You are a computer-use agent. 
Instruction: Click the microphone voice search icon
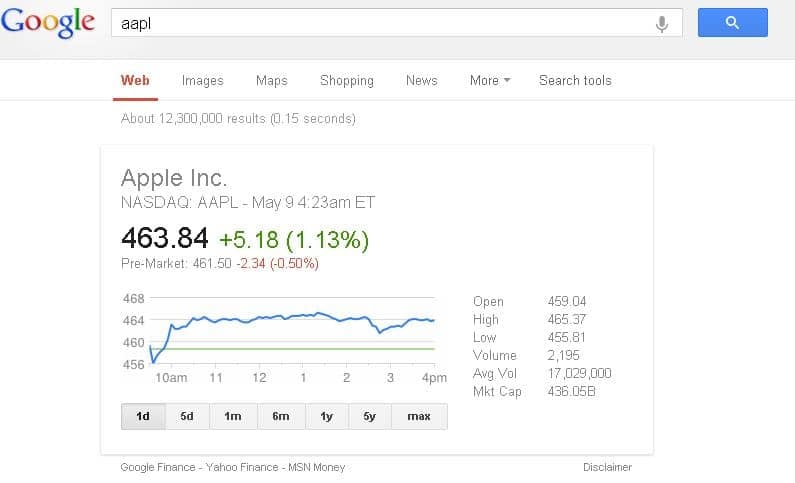tap(661, 23)
